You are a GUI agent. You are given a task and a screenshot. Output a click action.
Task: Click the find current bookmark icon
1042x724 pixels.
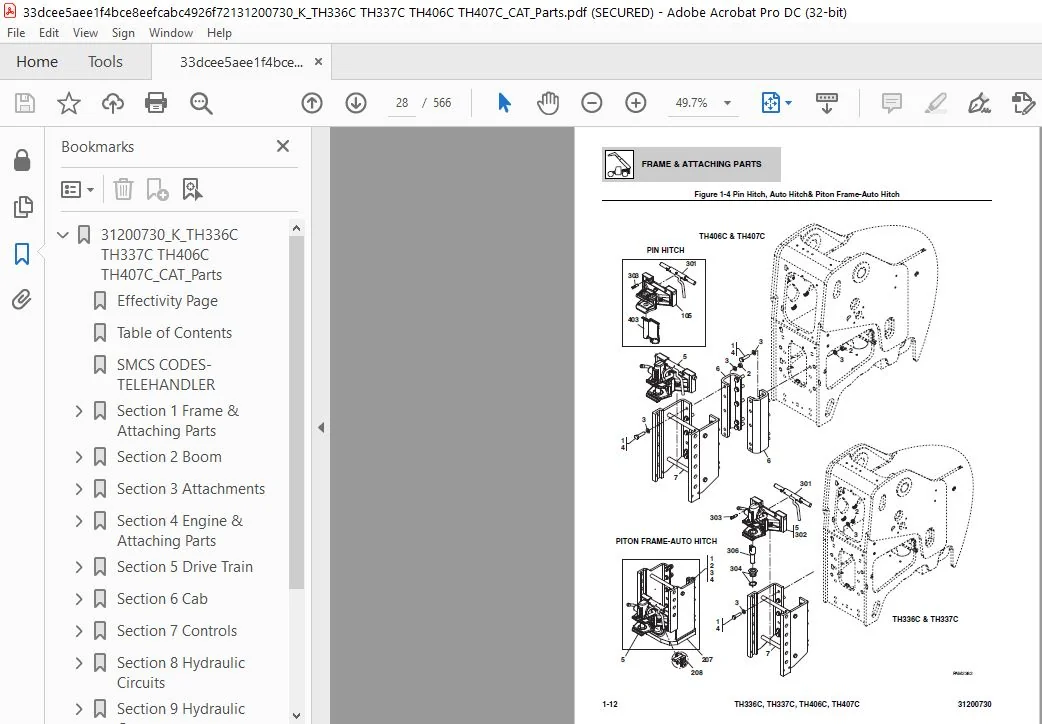(192, 189)
